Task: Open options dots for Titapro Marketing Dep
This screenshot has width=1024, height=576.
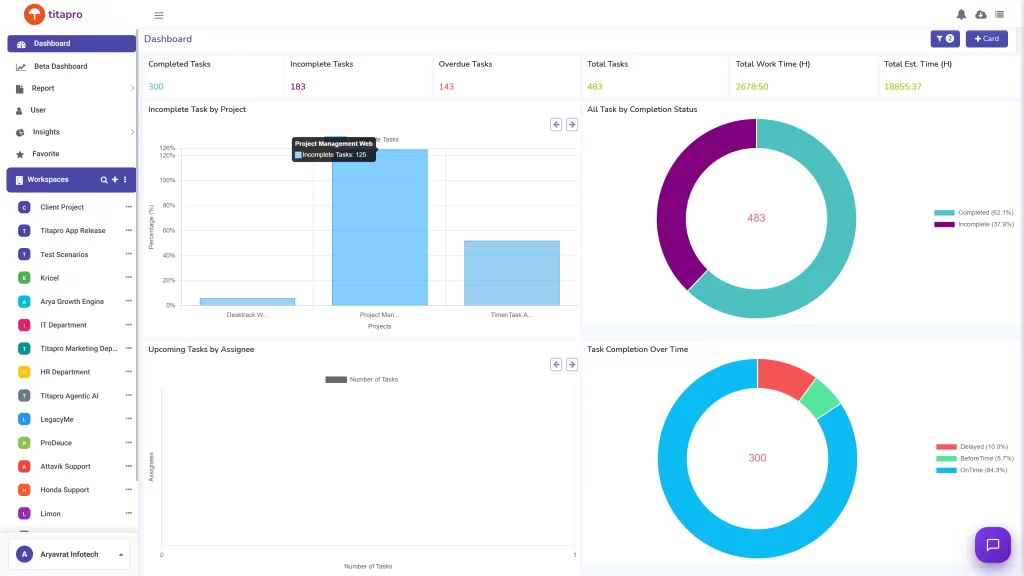Action: [129, 348]
